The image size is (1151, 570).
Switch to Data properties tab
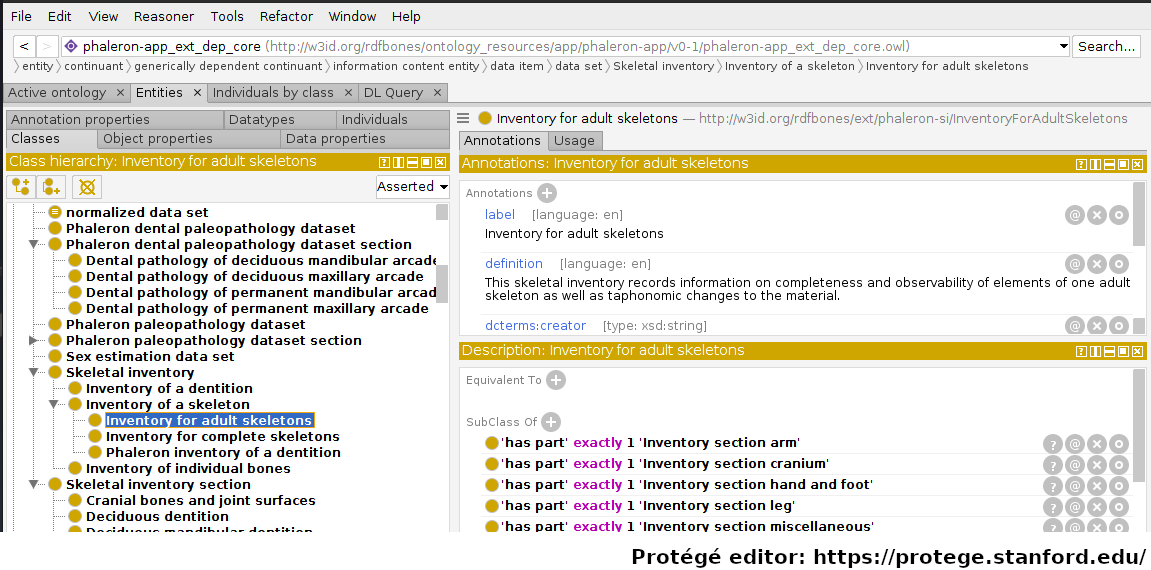pos(364,139)
